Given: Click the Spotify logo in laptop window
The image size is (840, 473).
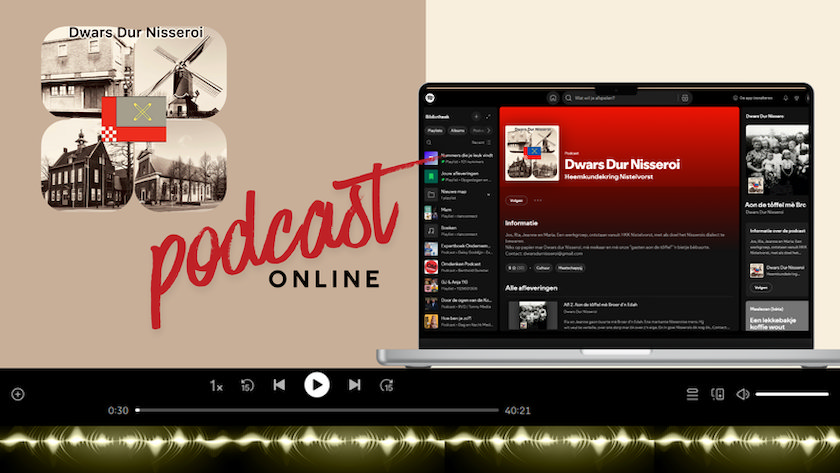Looking at the screenshot, I should tap(430, 97).
